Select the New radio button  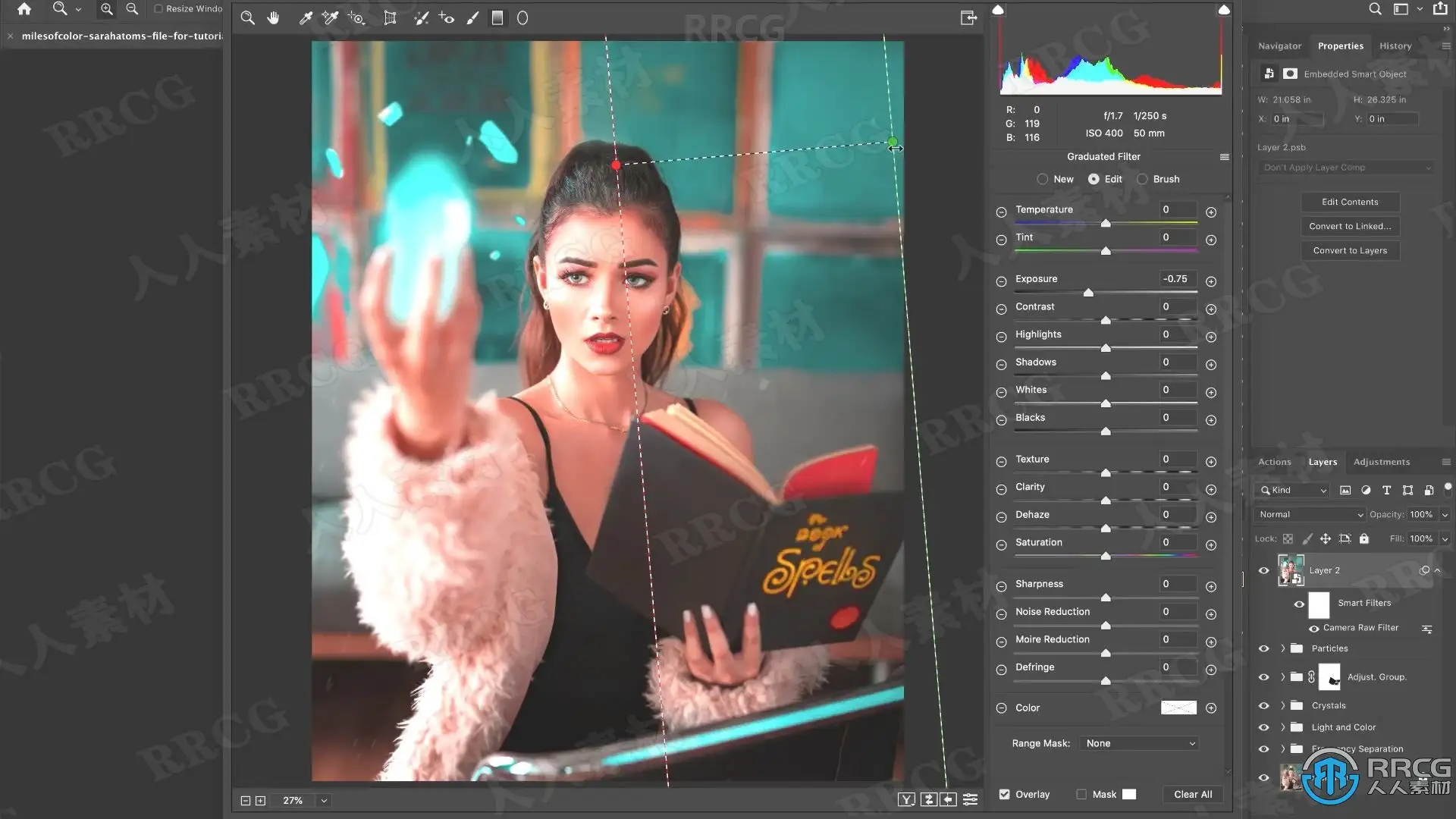tap(1043, 179)
